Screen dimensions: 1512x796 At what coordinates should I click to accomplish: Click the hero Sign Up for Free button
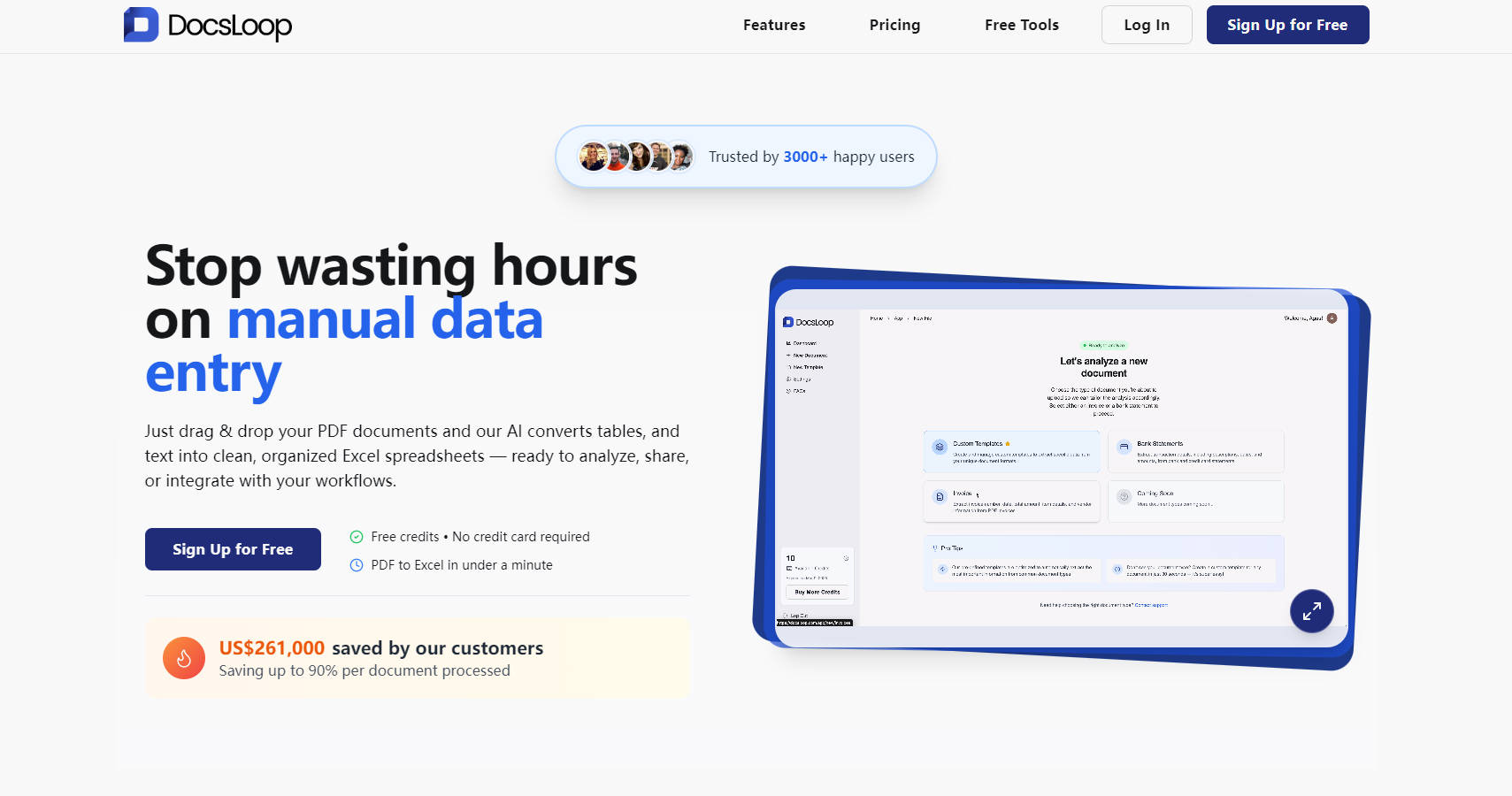(x=233, y=549)
